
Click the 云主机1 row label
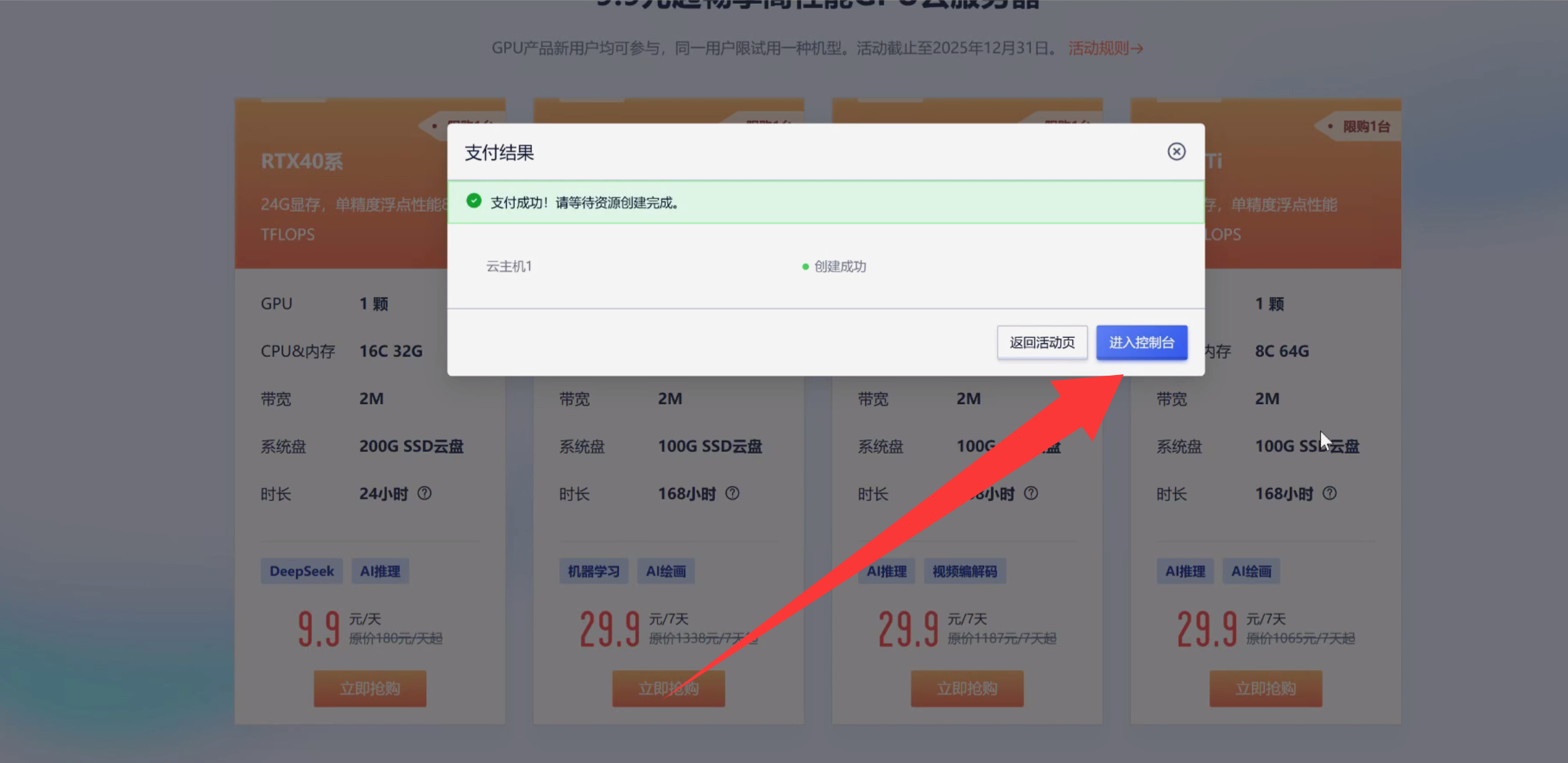pyautogui.click(x=509, y=266)
